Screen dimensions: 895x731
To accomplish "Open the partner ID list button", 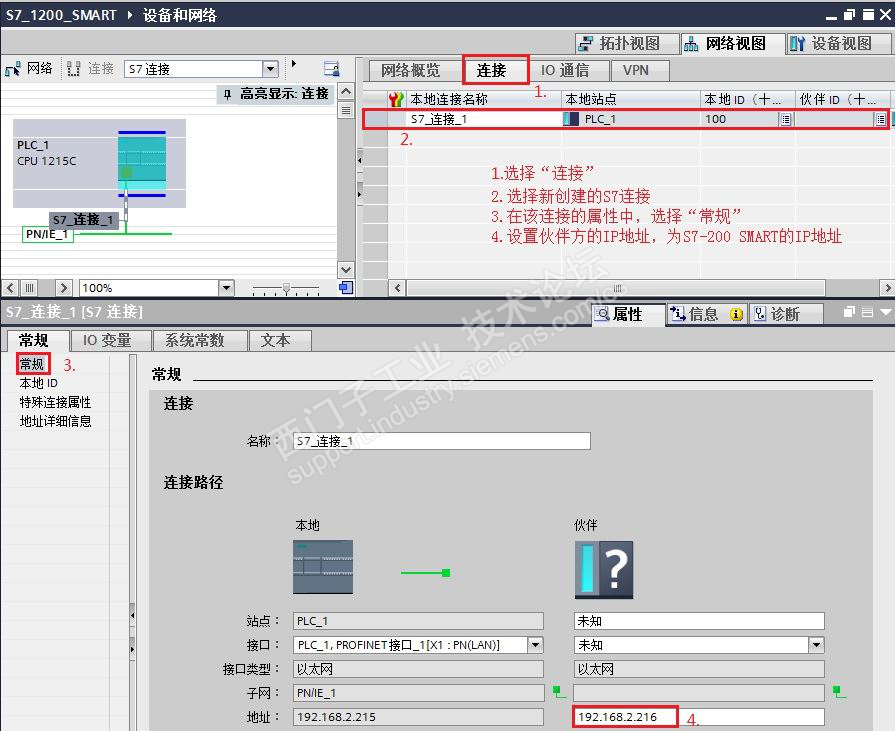I will click(x=881, y=119).
